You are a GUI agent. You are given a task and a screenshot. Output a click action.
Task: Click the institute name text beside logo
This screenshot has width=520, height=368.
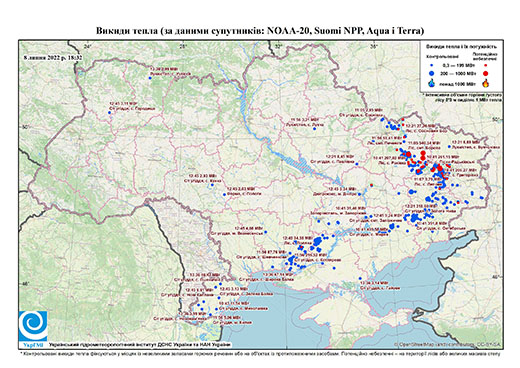pos(139,345)
